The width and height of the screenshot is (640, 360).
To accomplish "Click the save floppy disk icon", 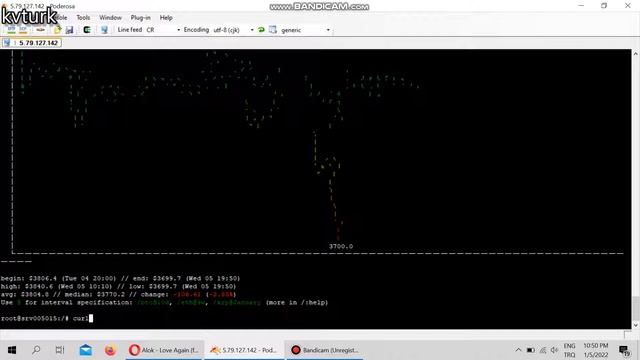I will click(69, 30).
